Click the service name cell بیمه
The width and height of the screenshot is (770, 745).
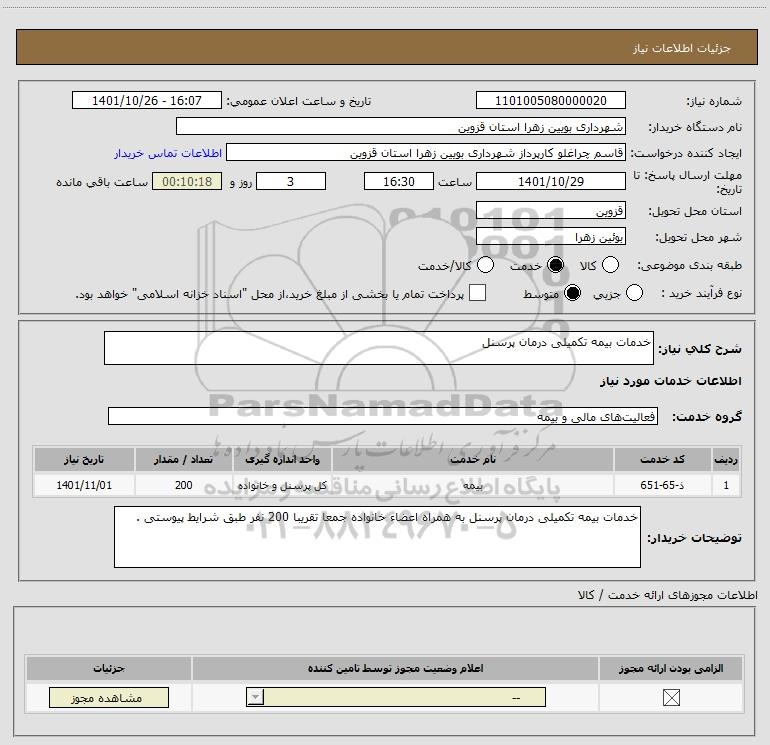click(x=473, y=485)
